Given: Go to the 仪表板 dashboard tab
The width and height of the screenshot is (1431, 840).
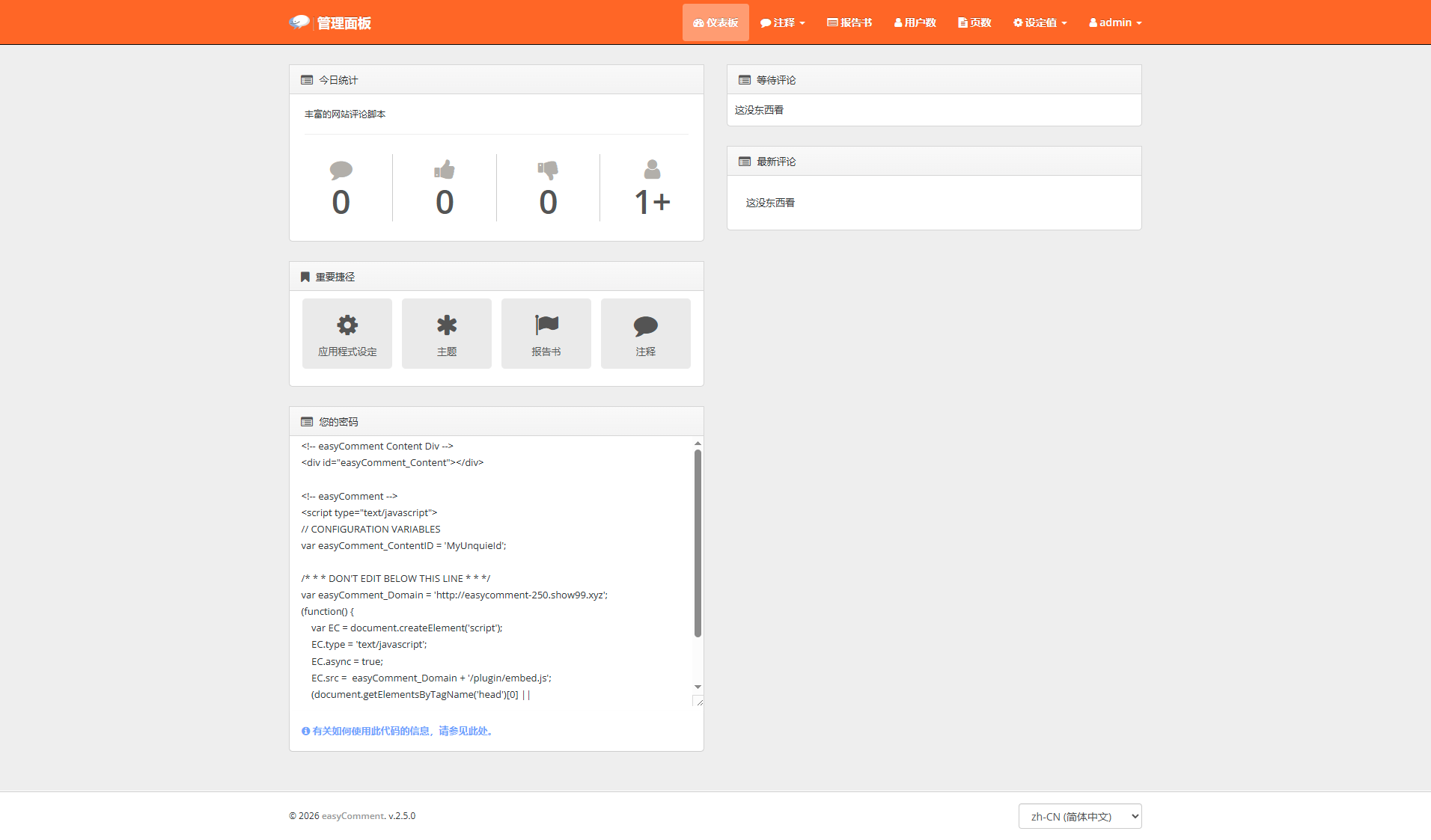Looking at the screenshot, I should coord(715,22).
